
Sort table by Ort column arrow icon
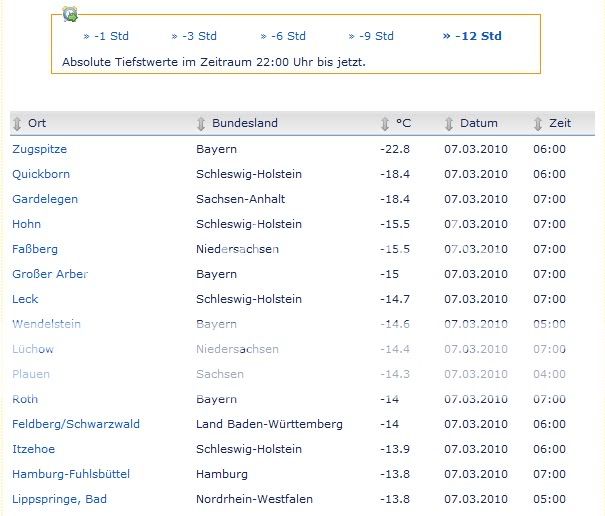click(17, 124)
